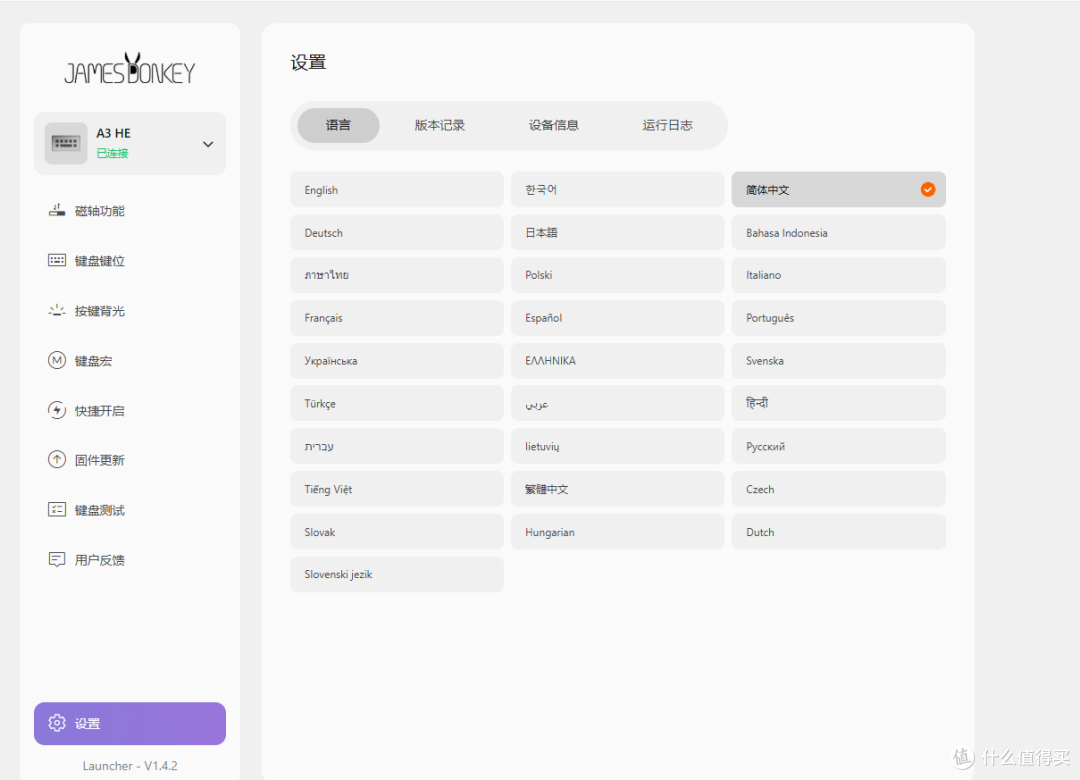Choose ΕΛΛΗΝΙΚΑ Greek language option
The width and height of the screenshot is (1080, 780).
pos(618,360)
